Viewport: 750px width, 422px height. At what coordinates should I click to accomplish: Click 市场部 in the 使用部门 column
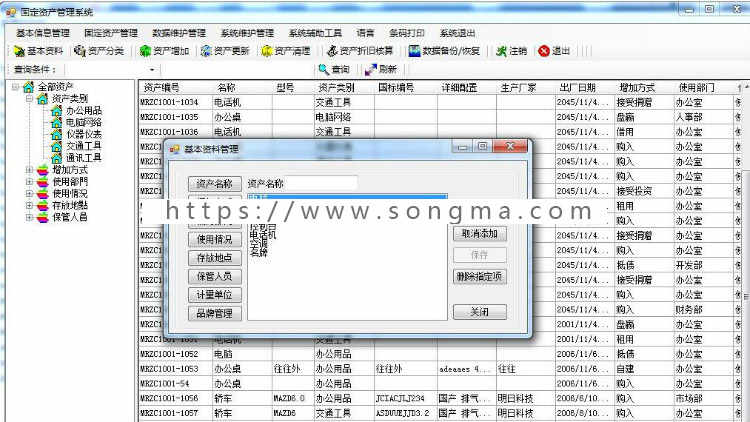tap(689, 399)
